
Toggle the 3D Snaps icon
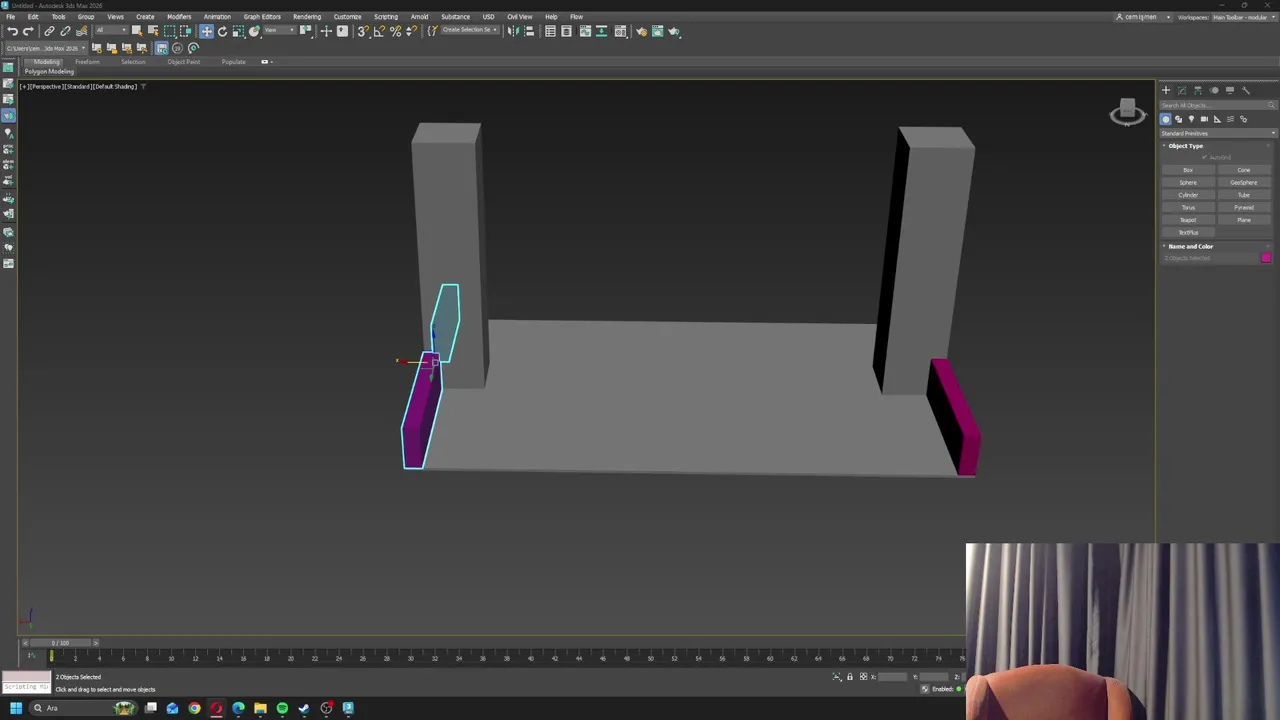[364, 31]
